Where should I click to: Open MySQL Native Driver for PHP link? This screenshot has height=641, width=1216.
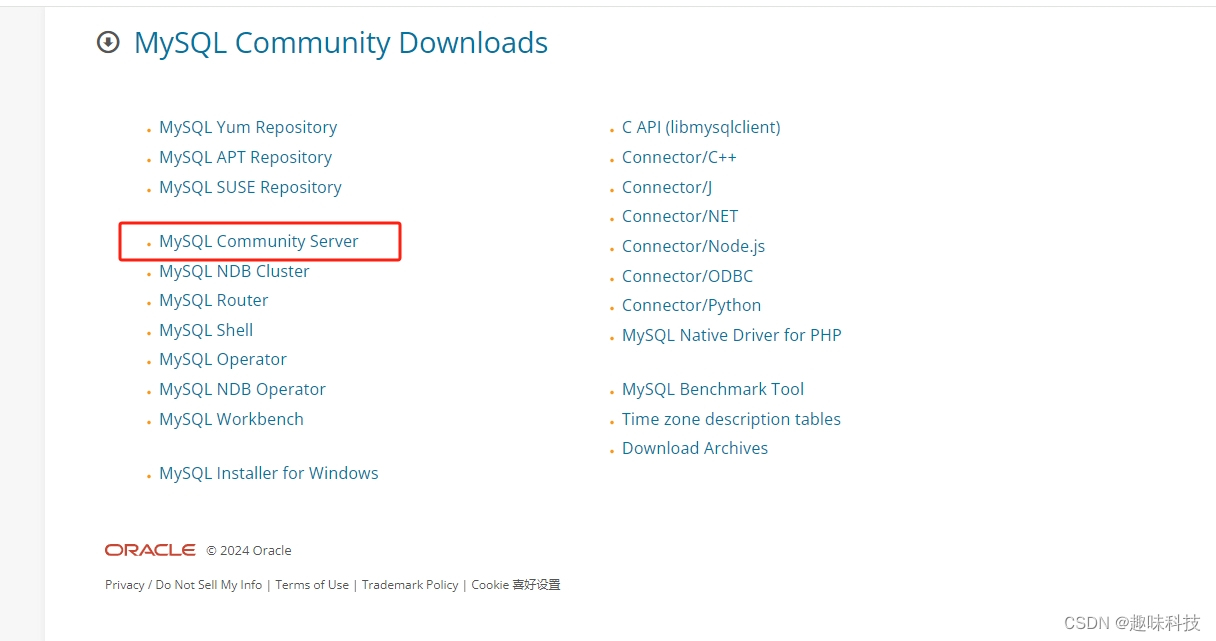pyautogui.click(x=732, y=335)
